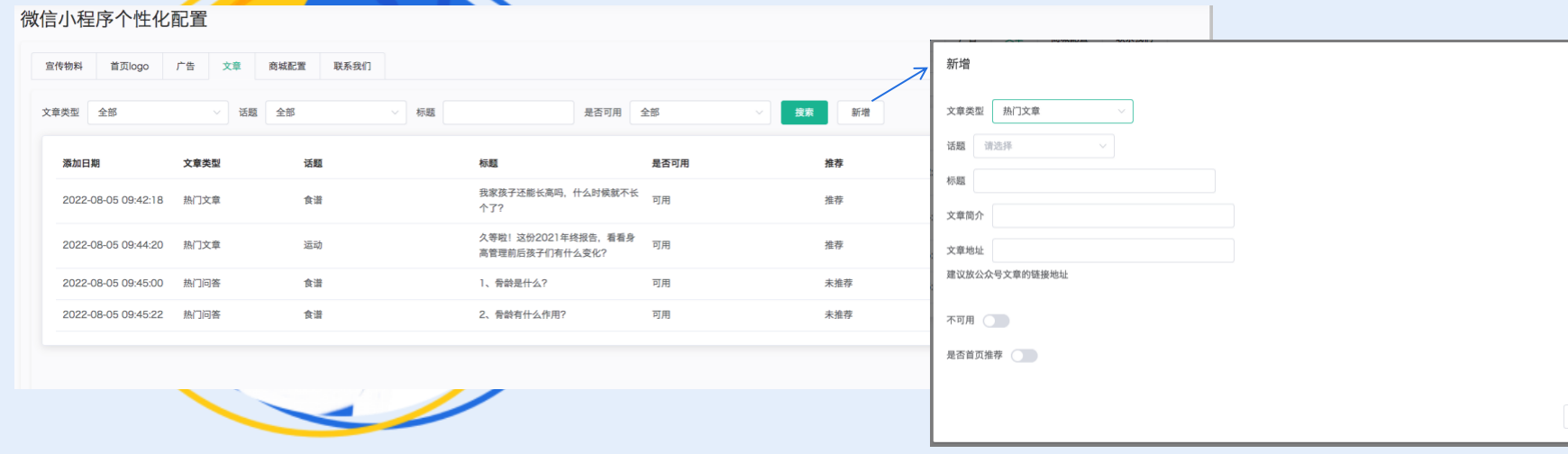Select the row dated 2022-08-05 09:45:00

tap(494, 284)
